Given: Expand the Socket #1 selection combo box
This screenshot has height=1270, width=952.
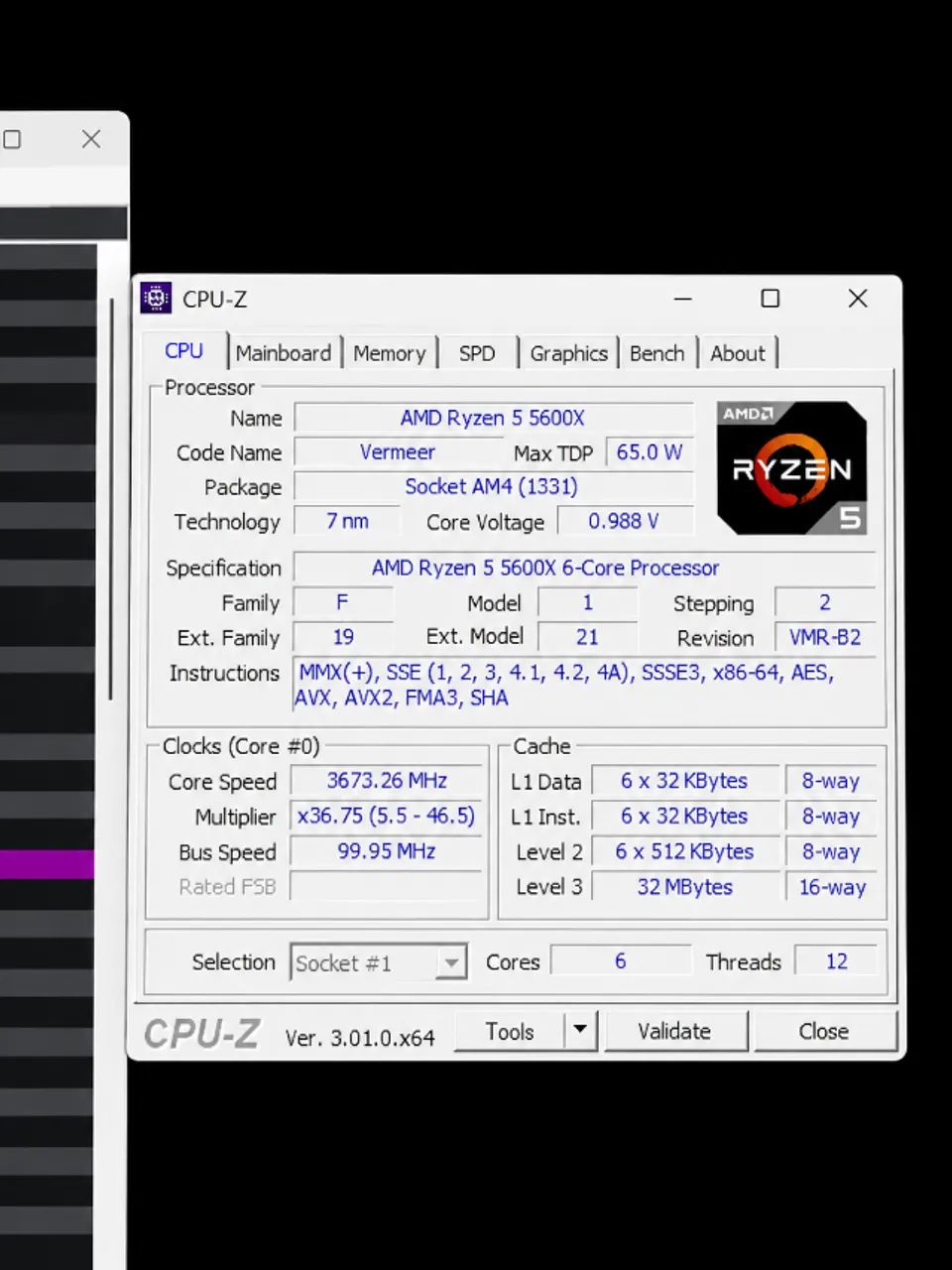Looking at the screenshot, I should (379, 962).
